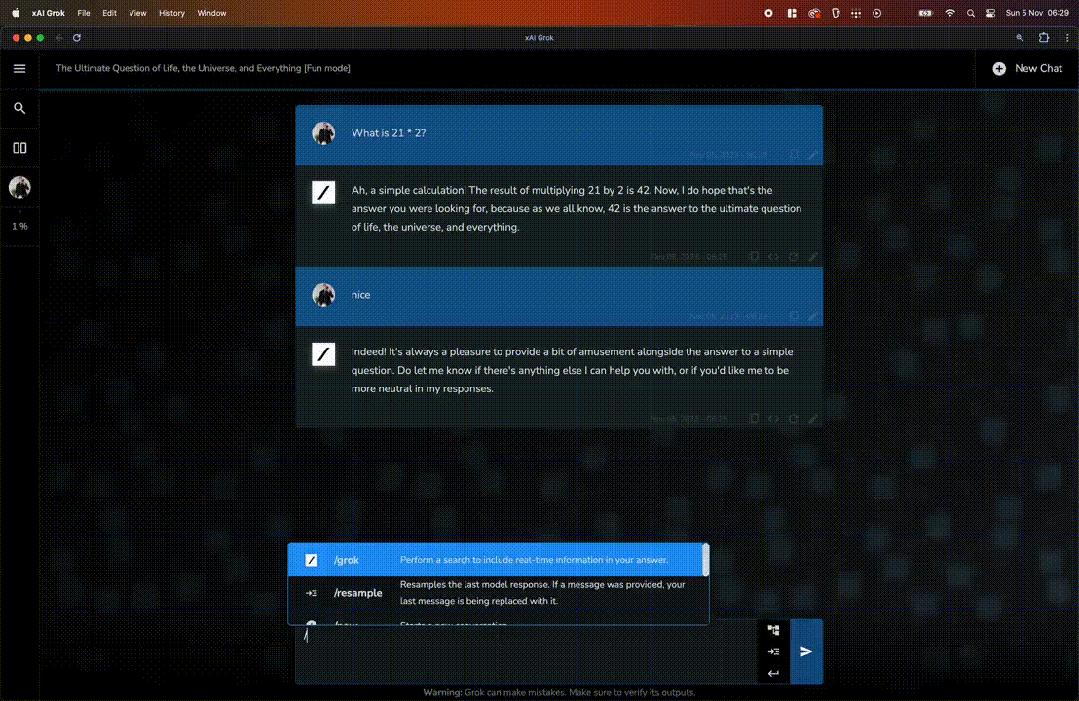
Task: Regenerate the "Ah, a simple calculation" response
Action: pos(793,257)
